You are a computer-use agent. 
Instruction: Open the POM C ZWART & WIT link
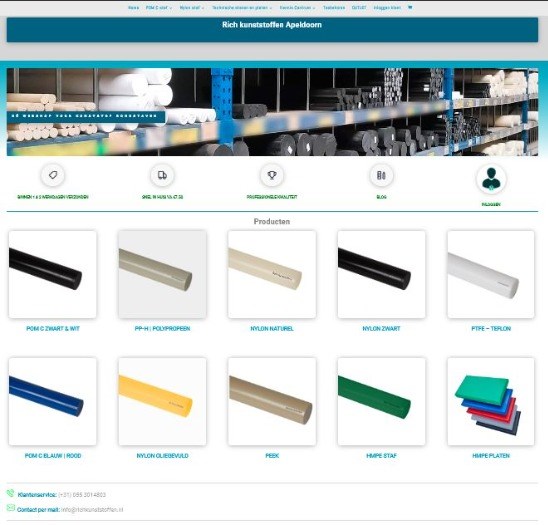pyautogui.click(x=53, y=329)
